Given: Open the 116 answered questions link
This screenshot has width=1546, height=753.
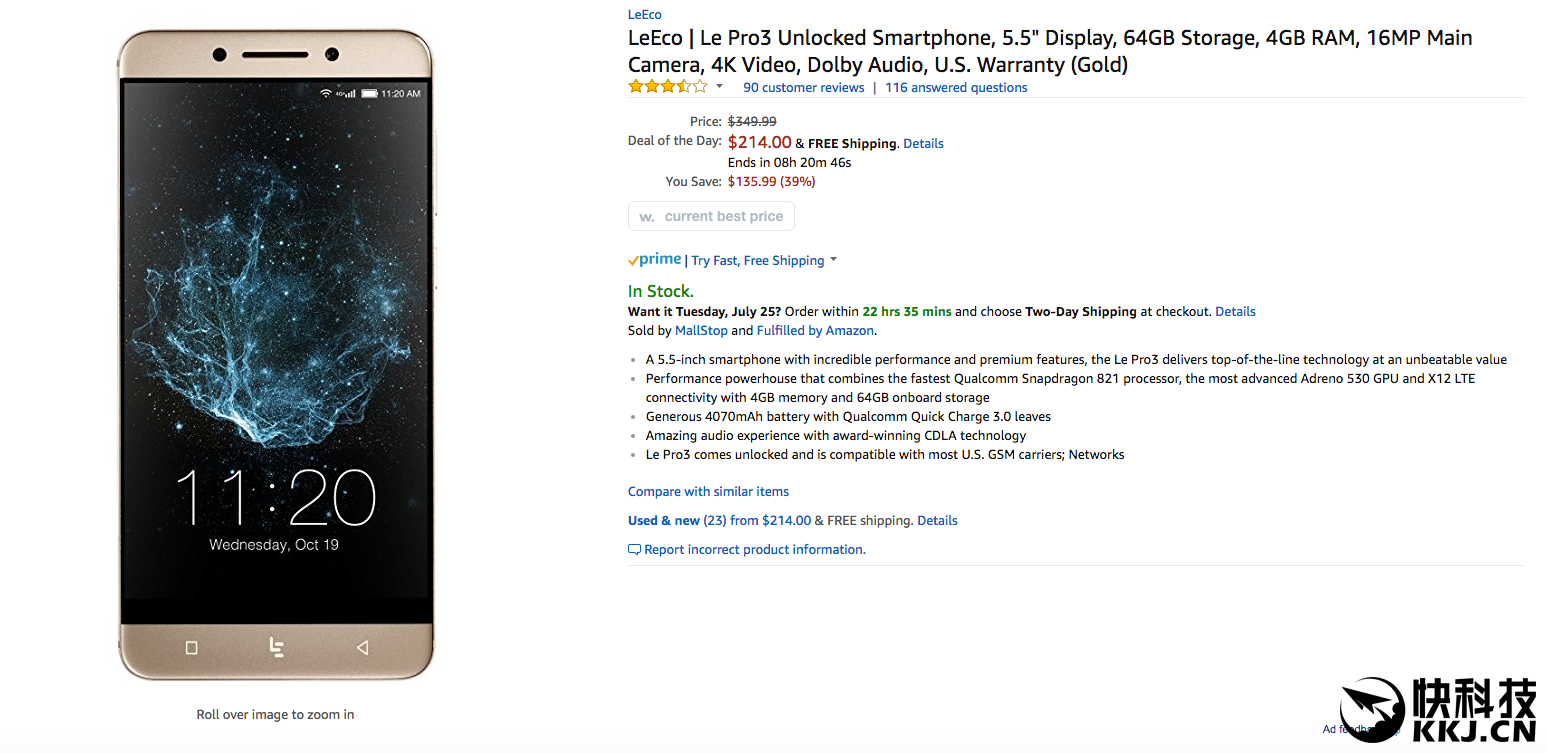Looking at the screenshot, I should [956, 88].
